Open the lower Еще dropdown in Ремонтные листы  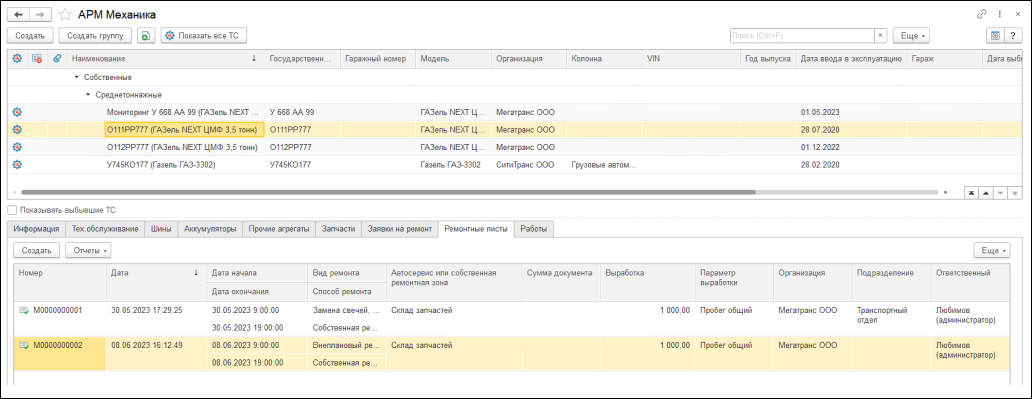tap(993, 250)
